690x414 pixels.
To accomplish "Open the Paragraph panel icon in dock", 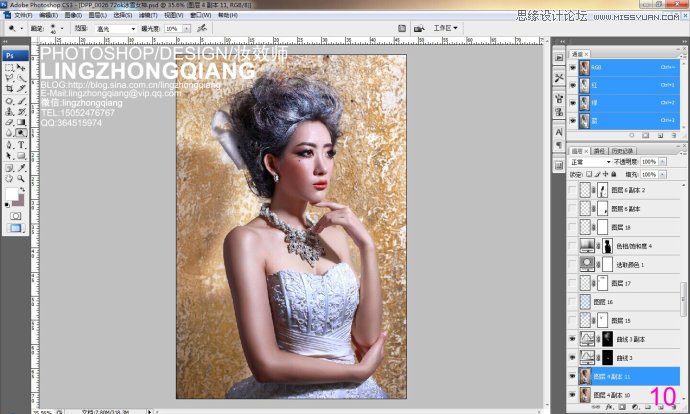I will tap(559, 145).
